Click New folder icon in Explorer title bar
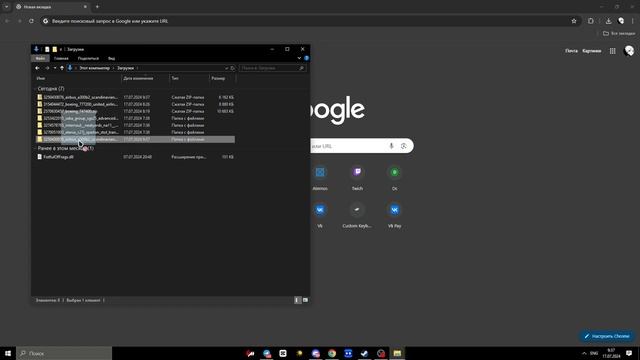 [55, 49]
